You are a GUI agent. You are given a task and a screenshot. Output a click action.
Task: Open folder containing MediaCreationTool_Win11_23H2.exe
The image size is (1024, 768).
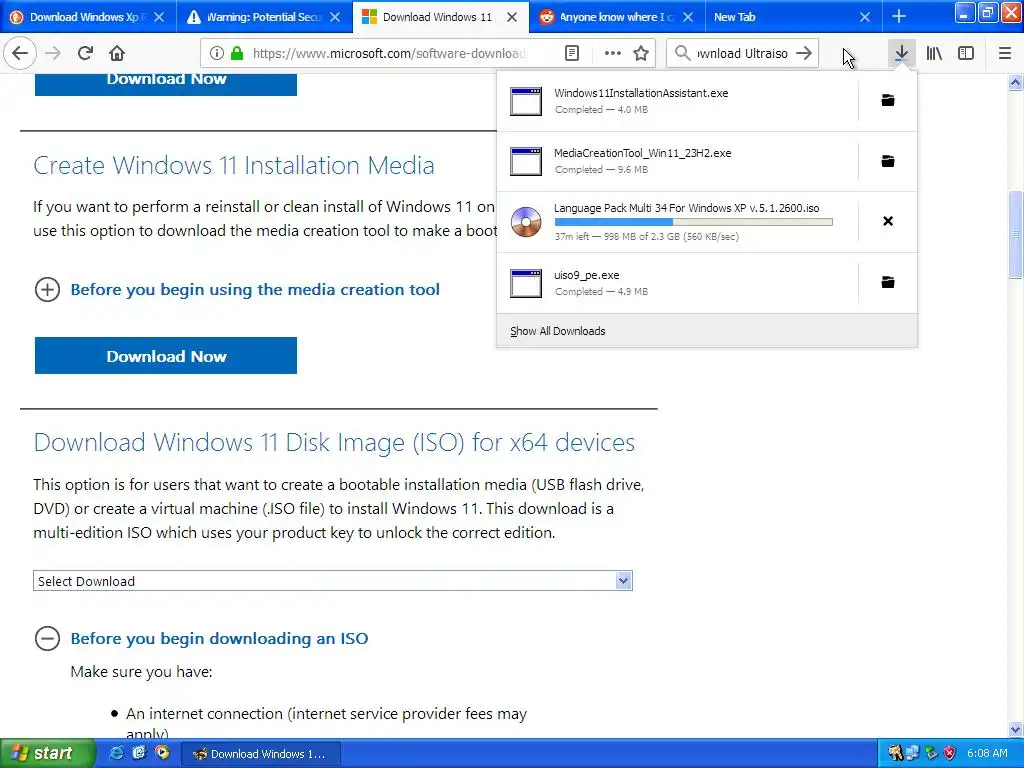pyautogui.click(x=888, y=161)
